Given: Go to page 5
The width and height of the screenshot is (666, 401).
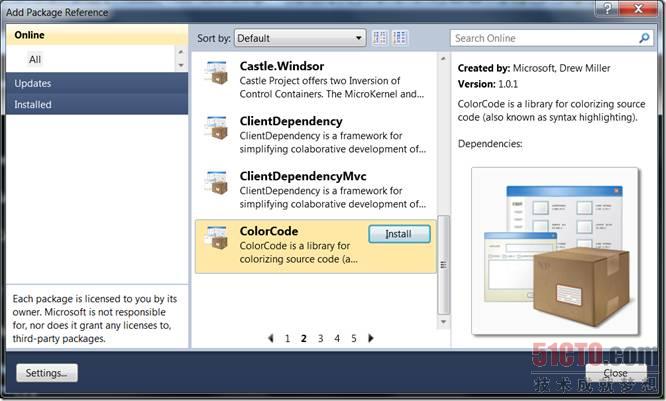Looking at the screenshot, I should coord(353,339).
